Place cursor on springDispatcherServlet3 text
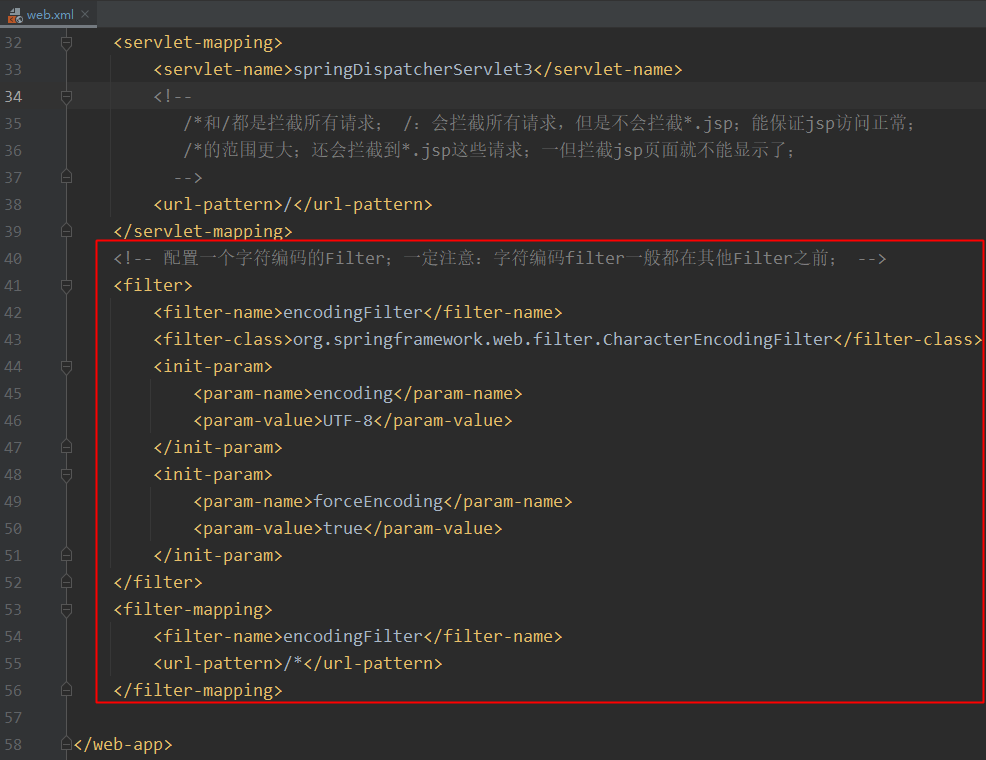This screenshot has height=760, width=986. 413,70
